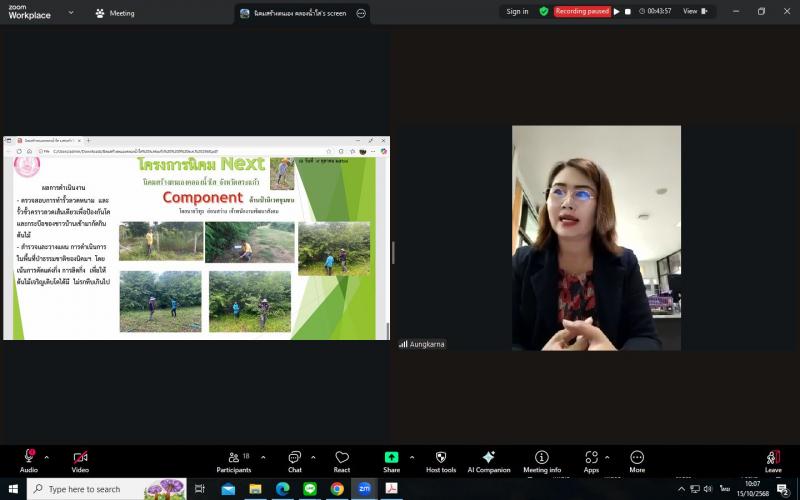This screenshot has height=500, width=800.
Task: Show hidden system tray icons
Action: pos(681,489)
